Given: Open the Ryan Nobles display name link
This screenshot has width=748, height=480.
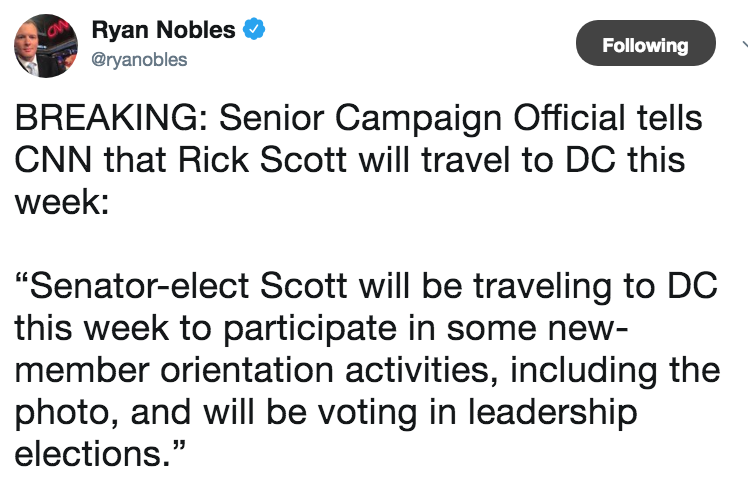Looking at the screenshot, I should tap(163, 30).
